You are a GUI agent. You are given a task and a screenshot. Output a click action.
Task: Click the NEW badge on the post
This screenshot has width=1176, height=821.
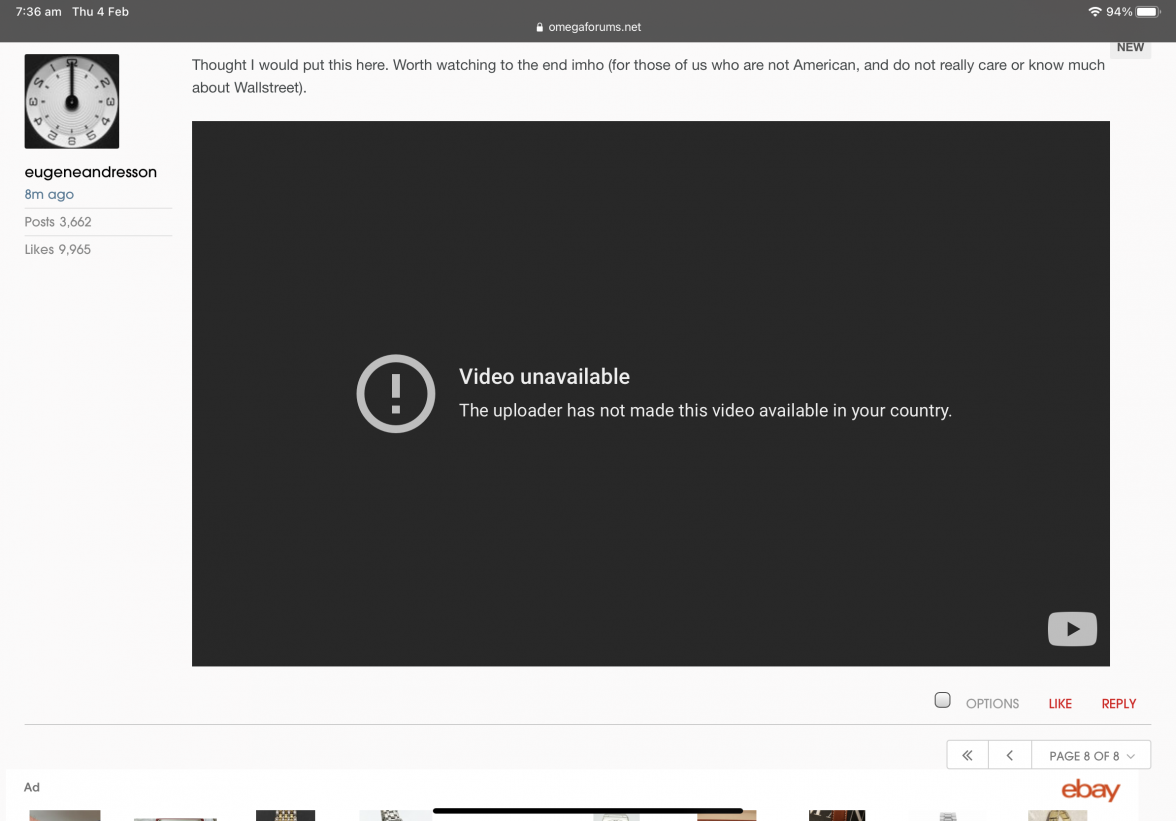coord(1130,47)
